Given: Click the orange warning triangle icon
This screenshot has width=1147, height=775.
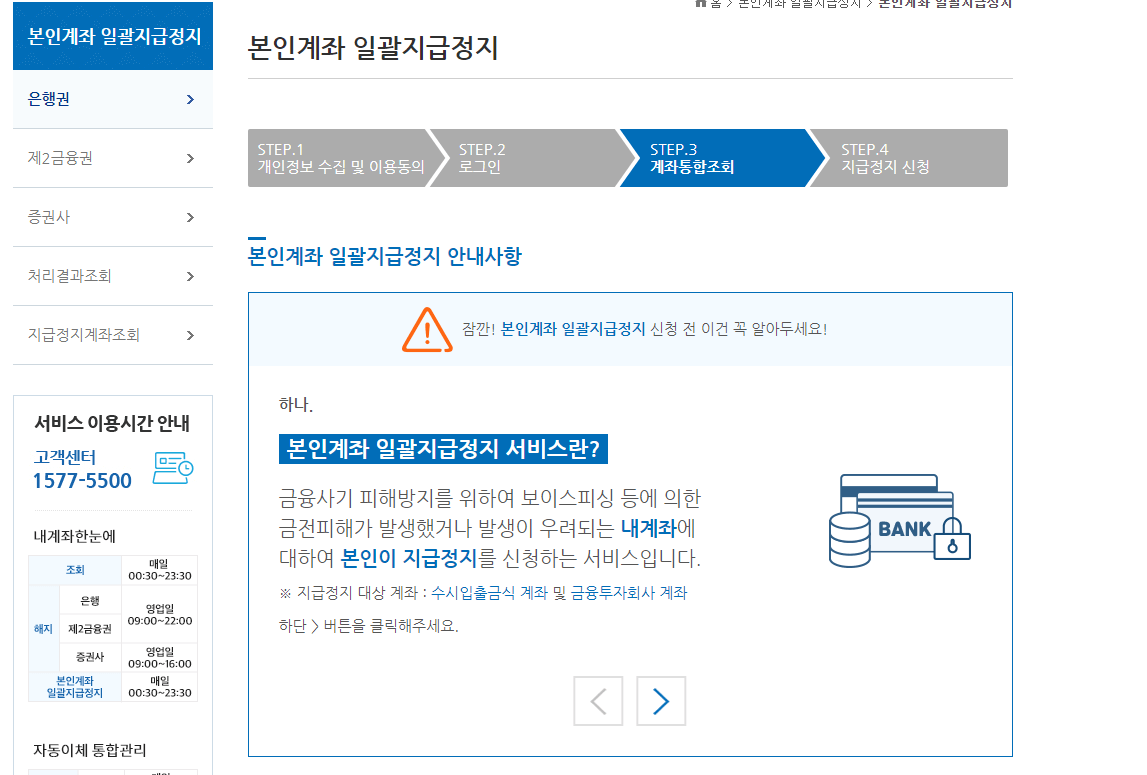Looking at the screenshot, I should [428, 329].
